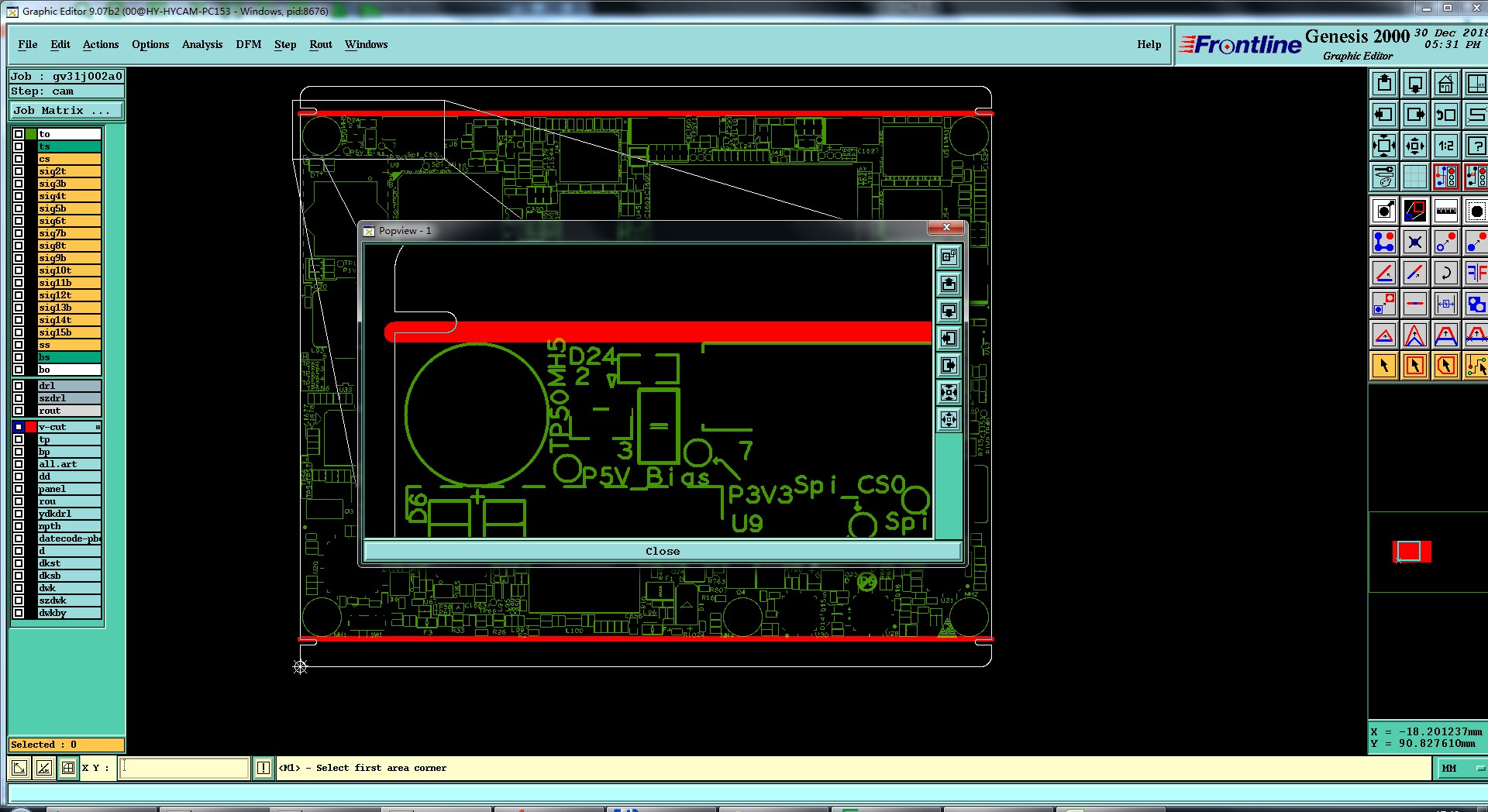
Task: Pan view right in main toolbar
Action: (1415, 115)
